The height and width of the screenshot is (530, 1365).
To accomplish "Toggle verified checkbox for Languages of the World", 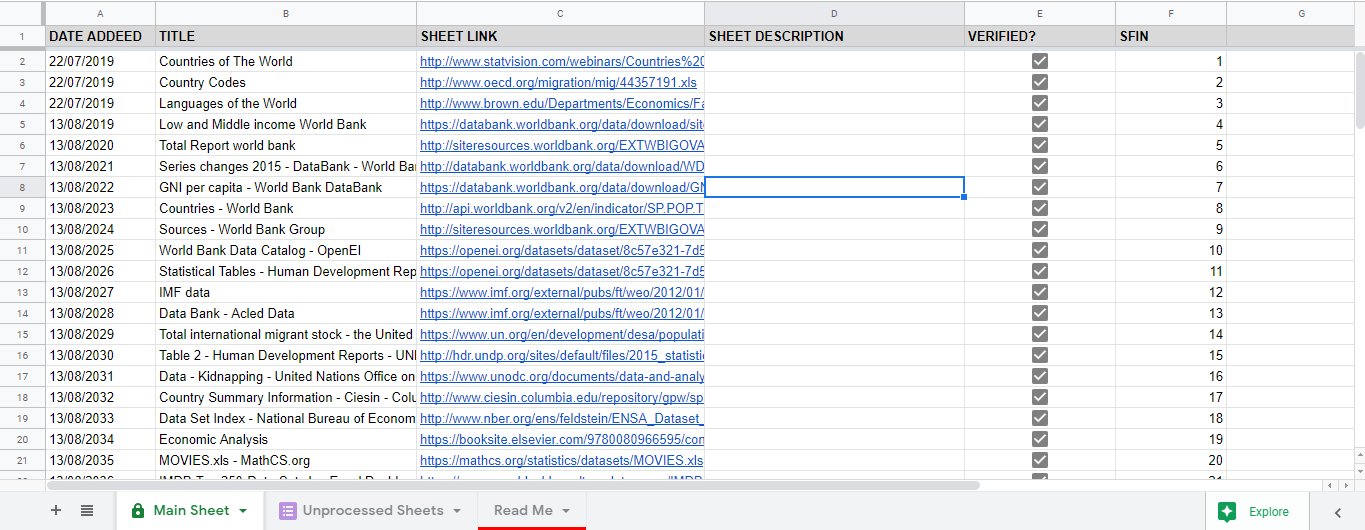I will point(1040,103).
